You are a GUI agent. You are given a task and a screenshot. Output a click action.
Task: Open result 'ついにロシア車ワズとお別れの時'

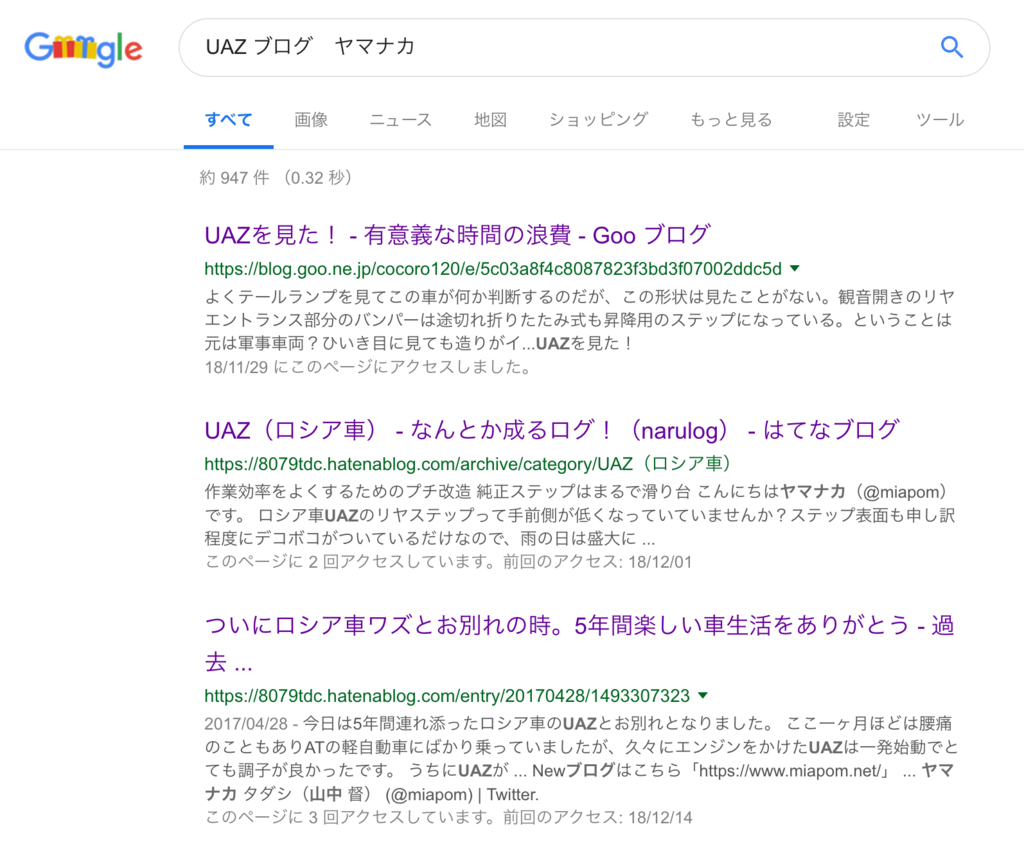click(x=579, y=643)
